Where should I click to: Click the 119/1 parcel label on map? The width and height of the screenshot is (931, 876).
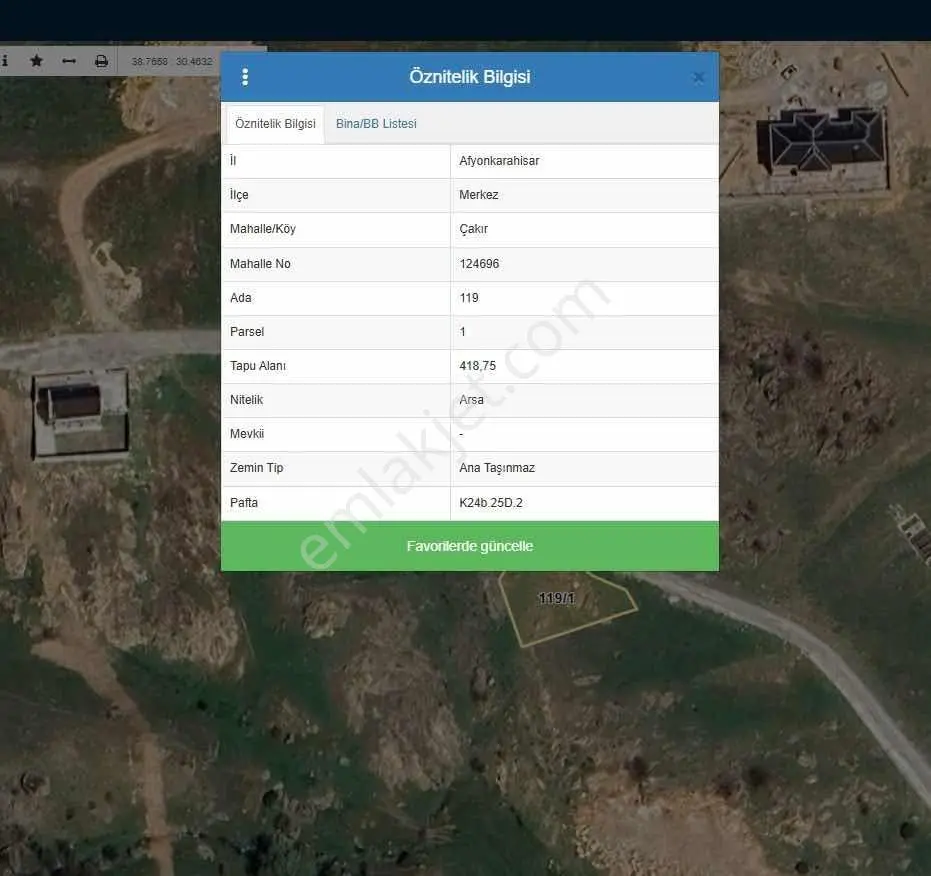556,598
